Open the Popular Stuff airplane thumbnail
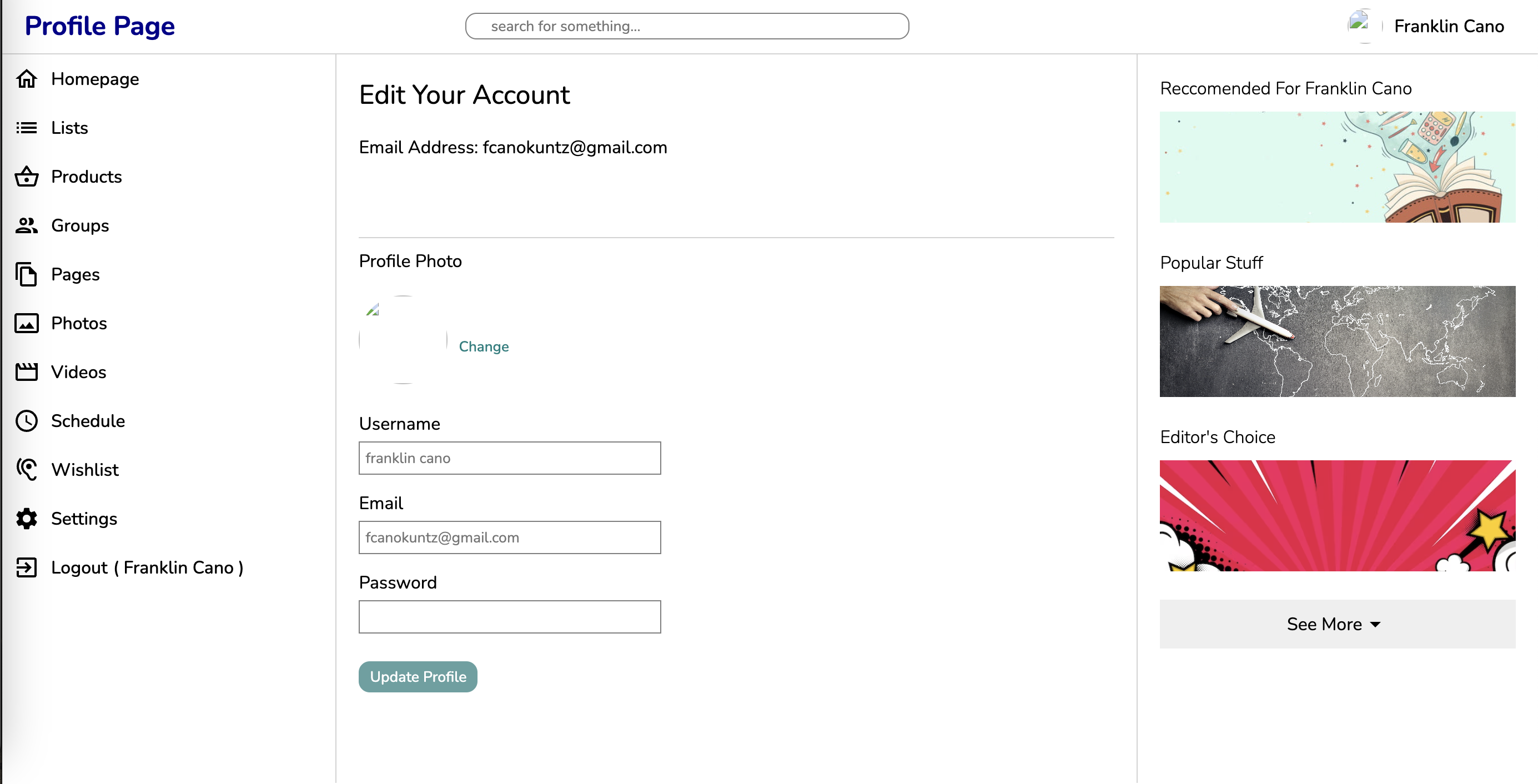Screen dimensions: 1538x784 [x=1337, y=340]
